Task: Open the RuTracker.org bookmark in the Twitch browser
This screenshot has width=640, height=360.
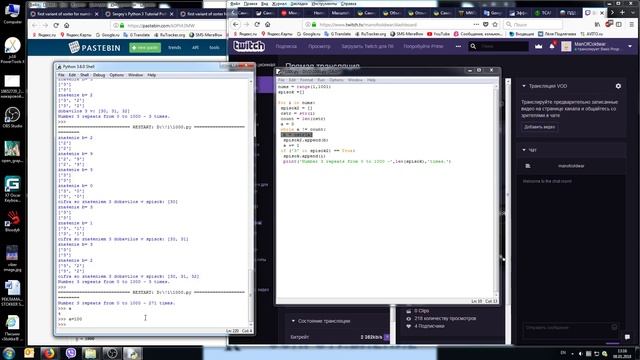Action: [370, 34]
